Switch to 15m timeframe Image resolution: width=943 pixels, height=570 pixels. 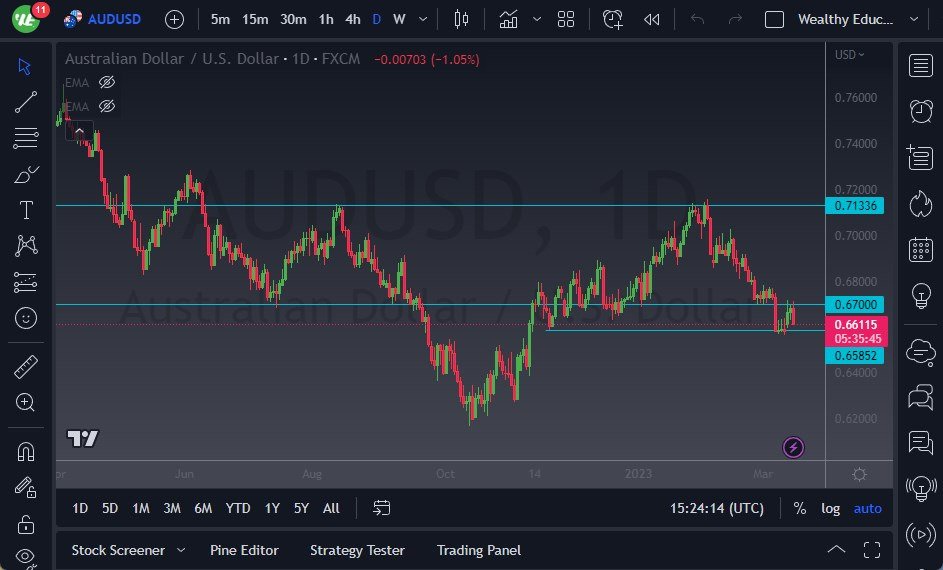pyautogui.click(x=255, y=19)
